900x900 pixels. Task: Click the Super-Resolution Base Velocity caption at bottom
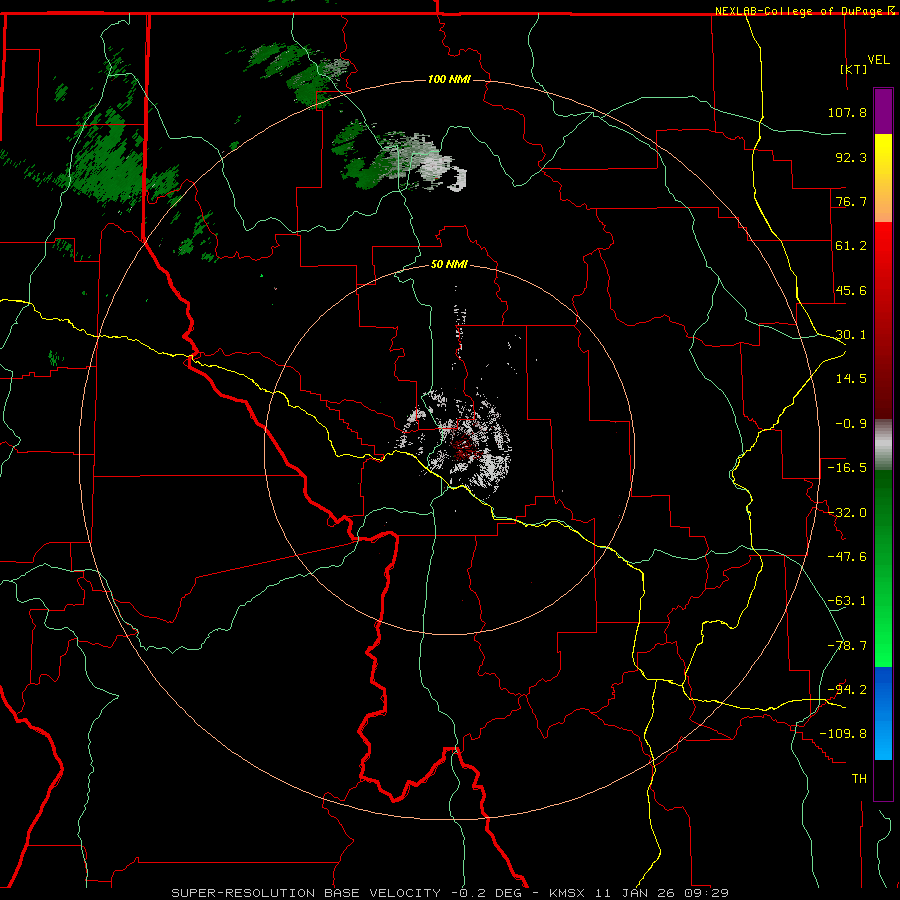pos(450,893)
